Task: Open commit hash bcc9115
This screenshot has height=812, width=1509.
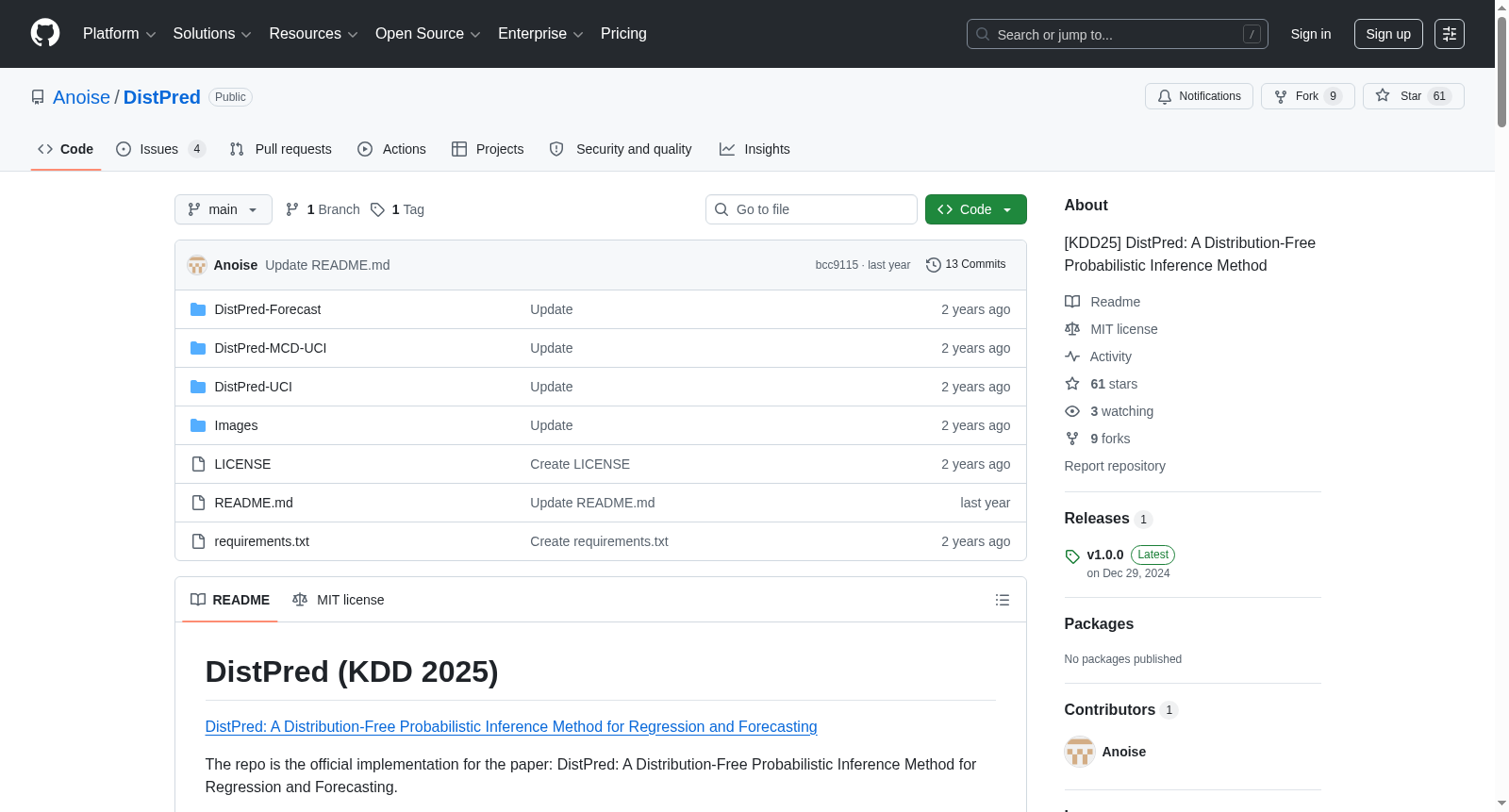Action: tap(837, 265)
